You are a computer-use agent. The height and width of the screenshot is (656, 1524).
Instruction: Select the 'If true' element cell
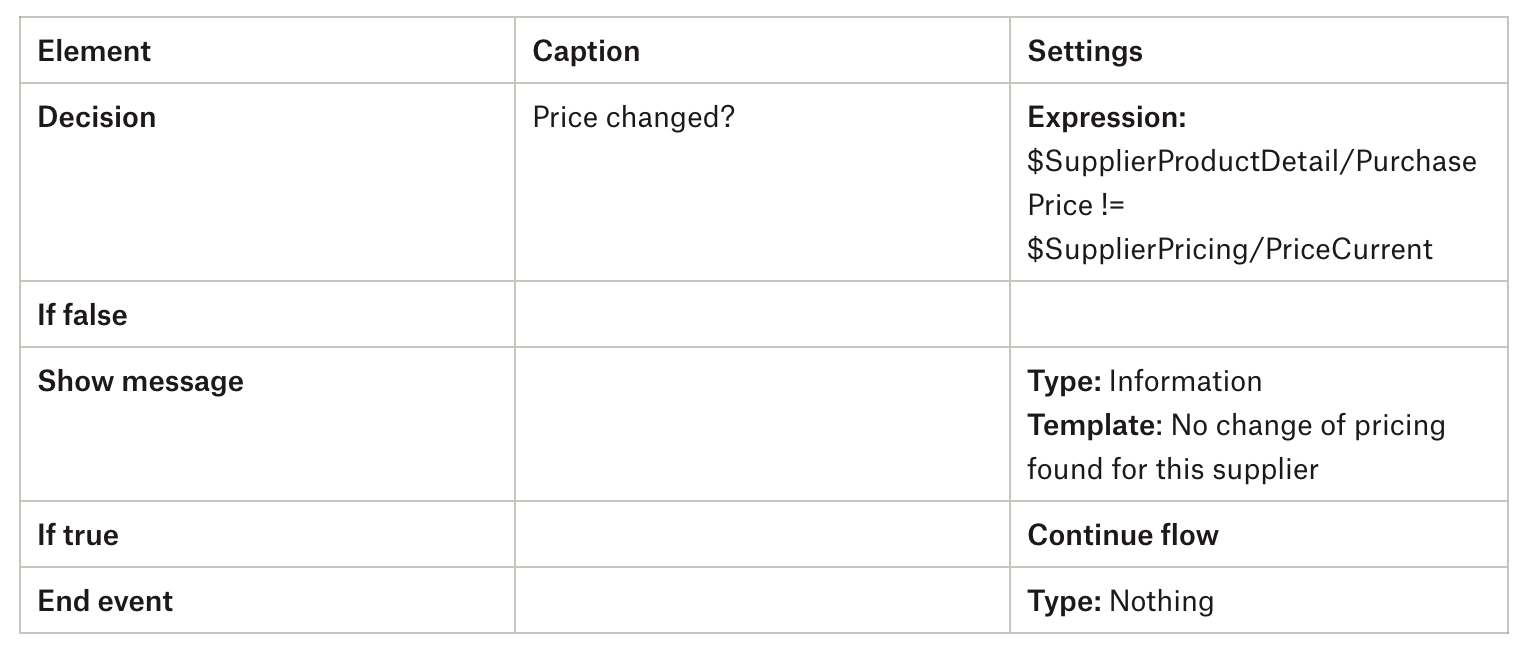point(78,535)
